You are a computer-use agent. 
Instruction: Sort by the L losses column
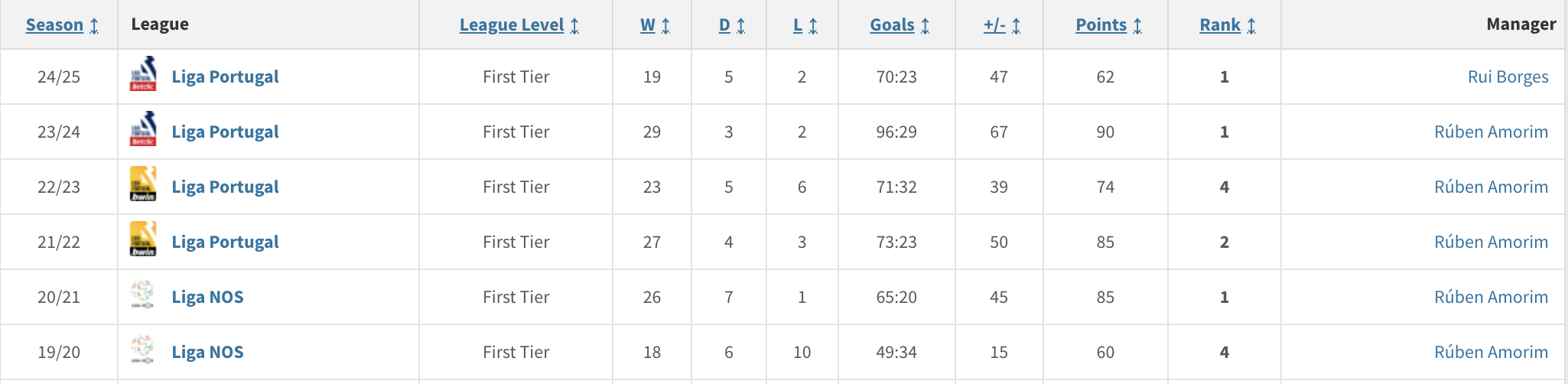pyautogui.click(x=805, y=24)
